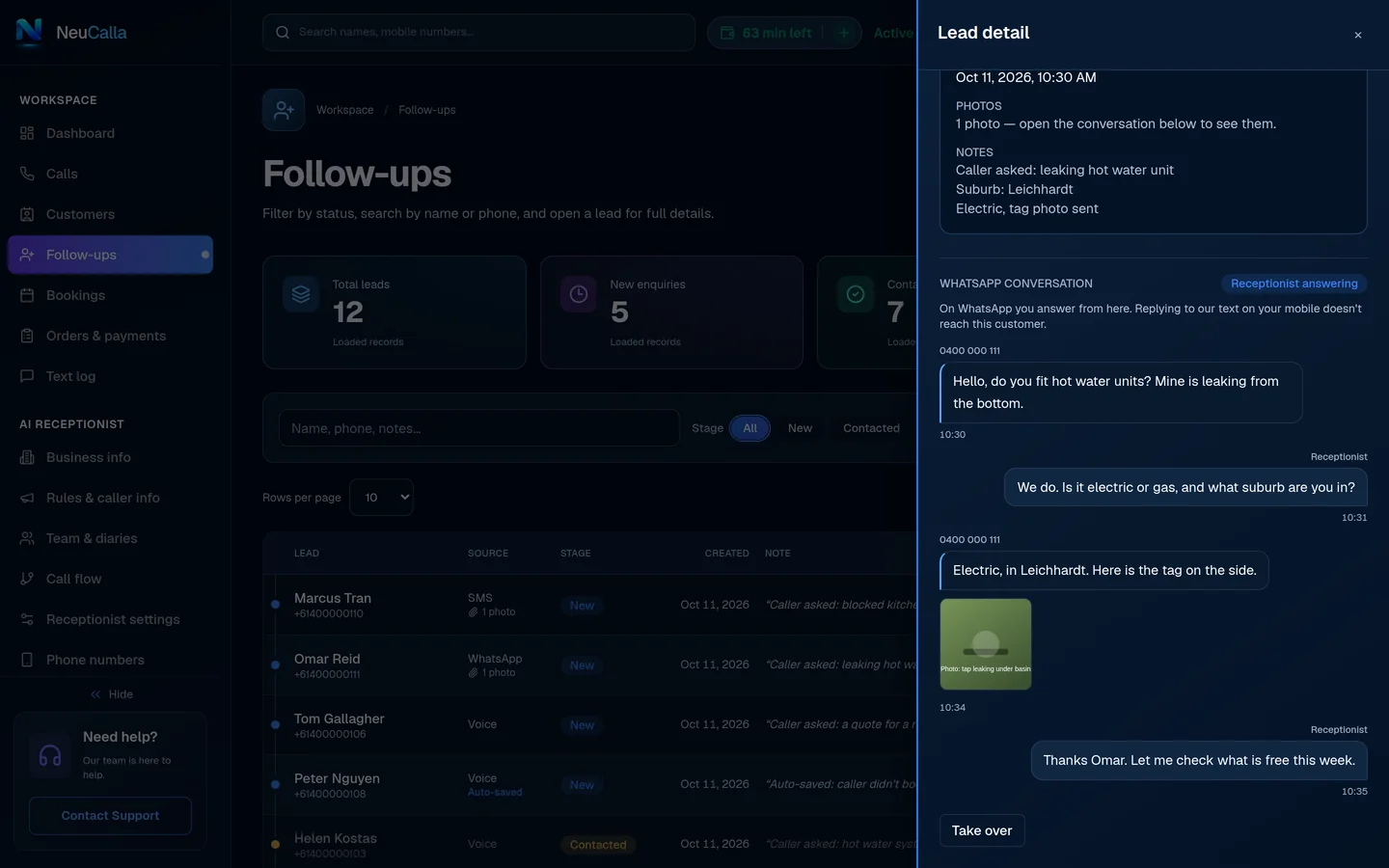Click the Take over button
The height and width of the screenshot is (868, 1389).
tap(982, 830)
